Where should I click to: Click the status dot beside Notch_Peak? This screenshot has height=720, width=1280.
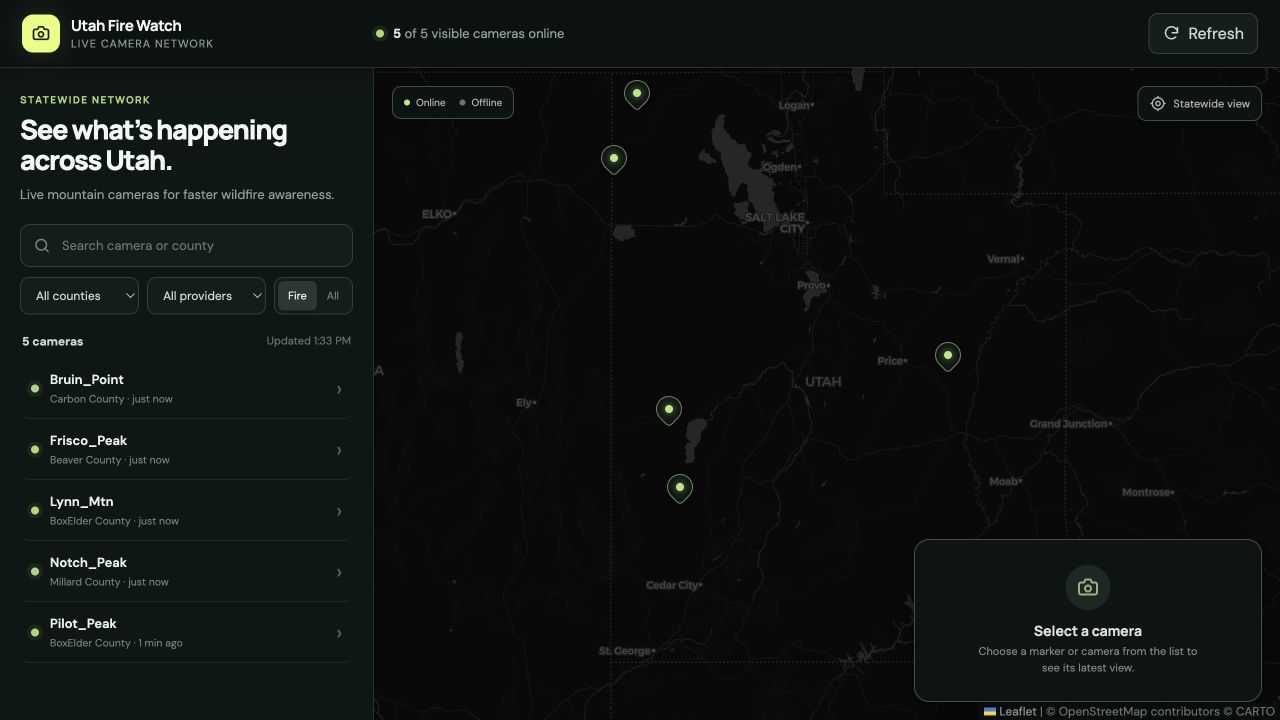coord(35,572)
